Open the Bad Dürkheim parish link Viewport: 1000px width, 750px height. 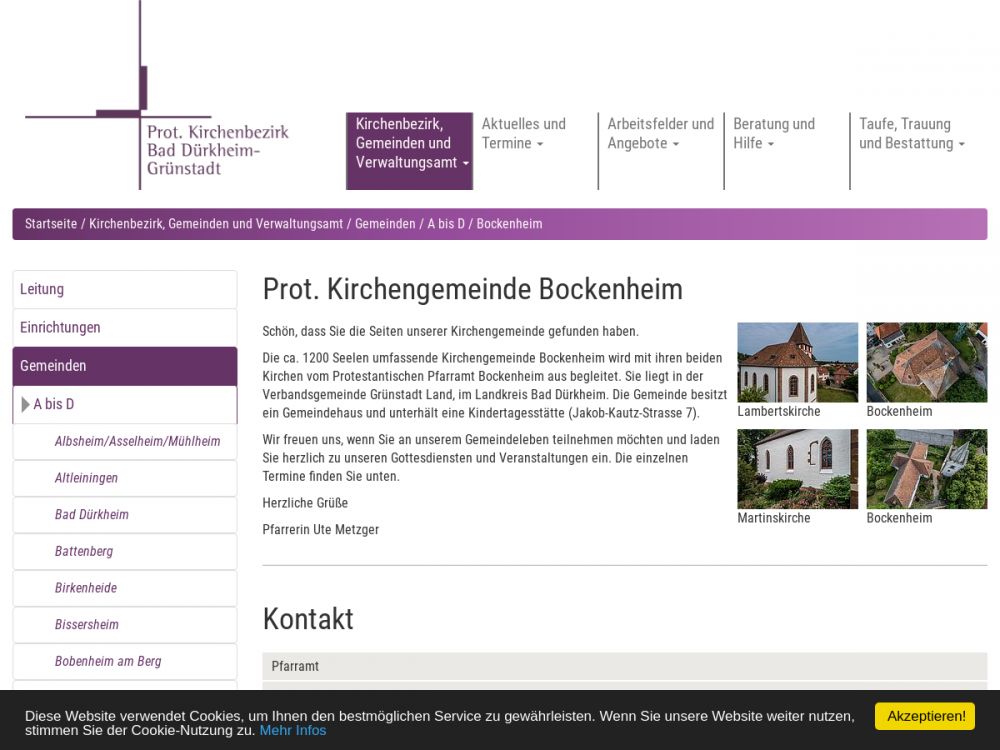pyautogui.click(x=92, y=515)
